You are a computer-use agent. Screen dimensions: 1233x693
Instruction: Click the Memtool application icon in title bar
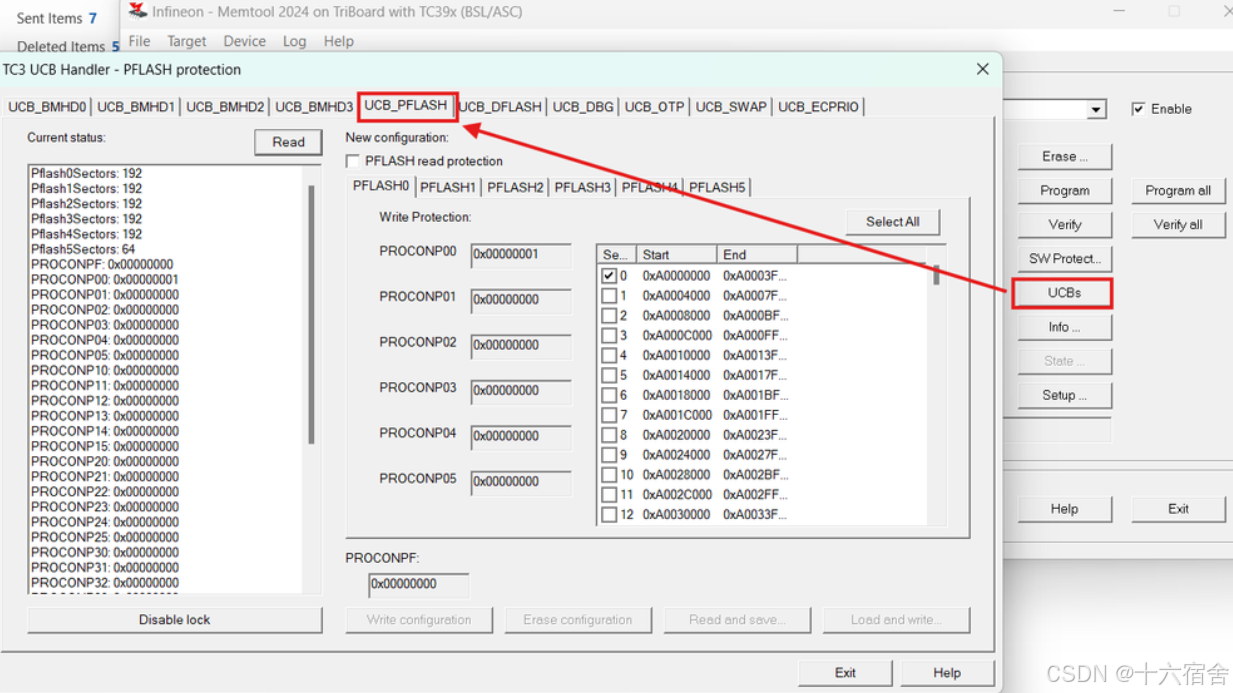[138, 11]
